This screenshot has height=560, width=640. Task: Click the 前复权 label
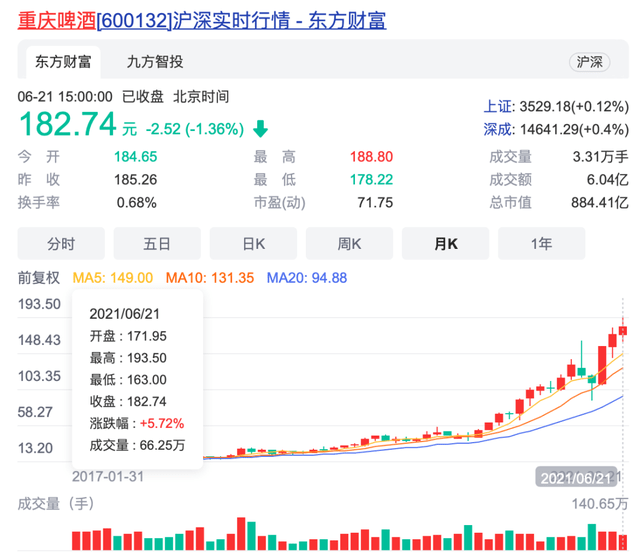pos(39,278)
